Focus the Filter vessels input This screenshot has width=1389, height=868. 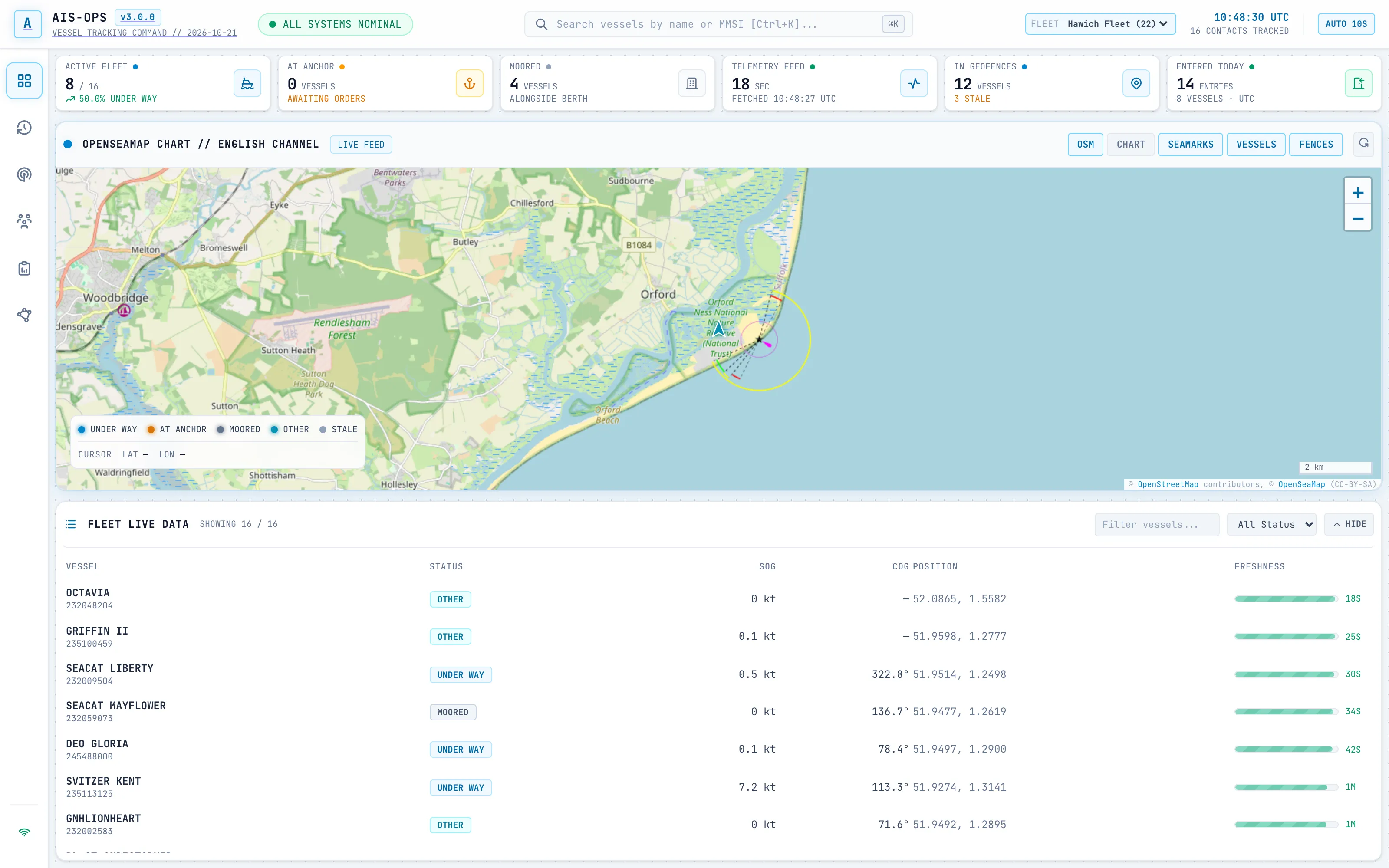pos(1156,524)
